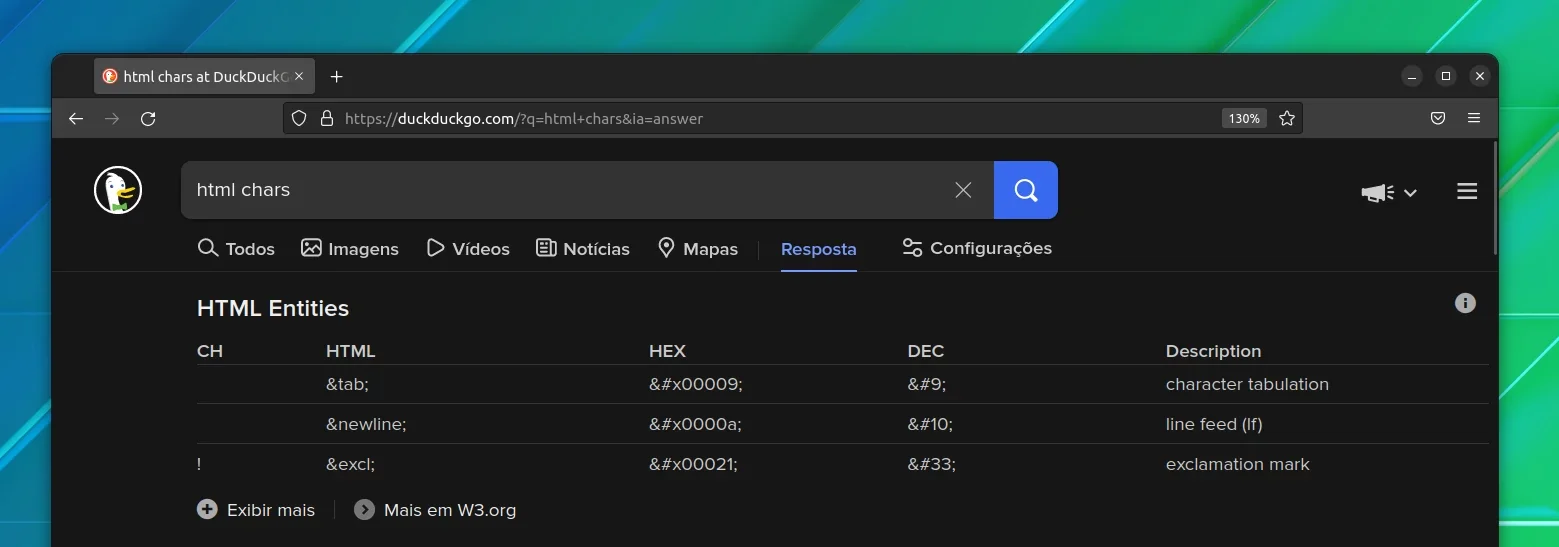Select the html chars browser tab
This screenshot has height=547, width=1559.
[205, 76]
